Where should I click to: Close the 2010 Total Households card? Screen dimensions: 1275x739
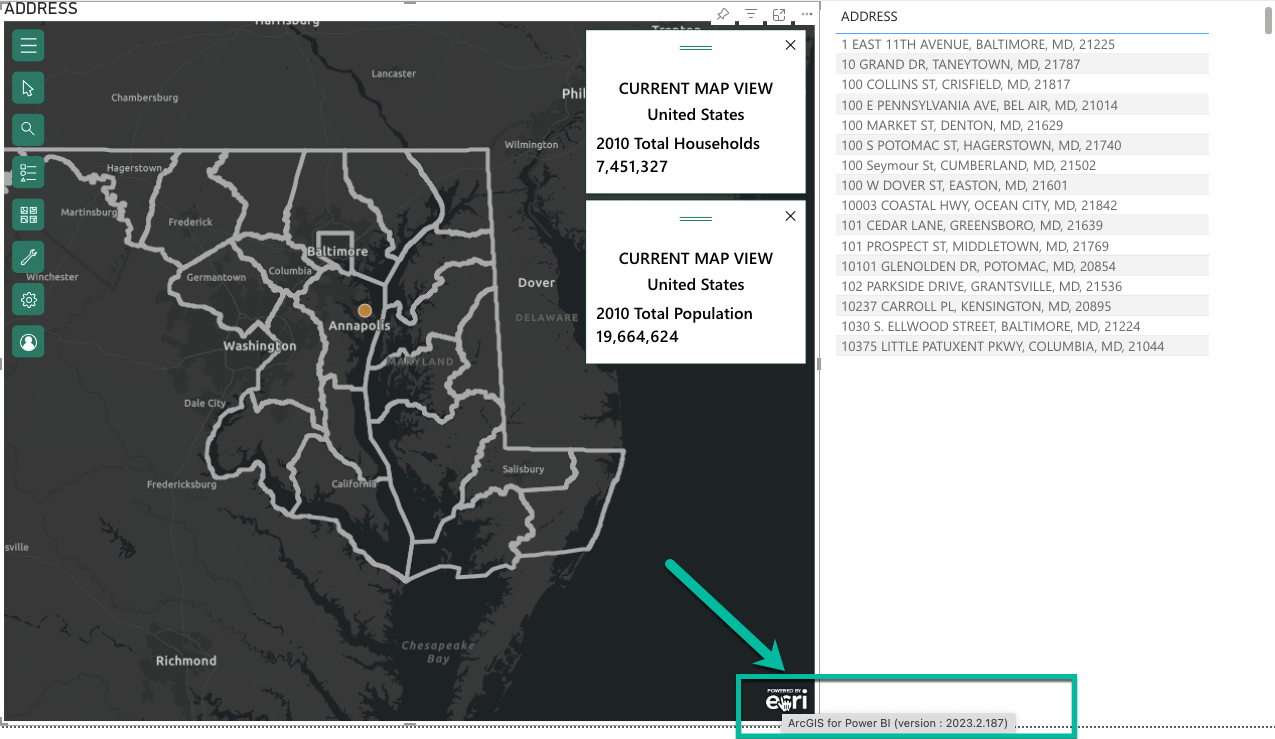pos(790,45)
